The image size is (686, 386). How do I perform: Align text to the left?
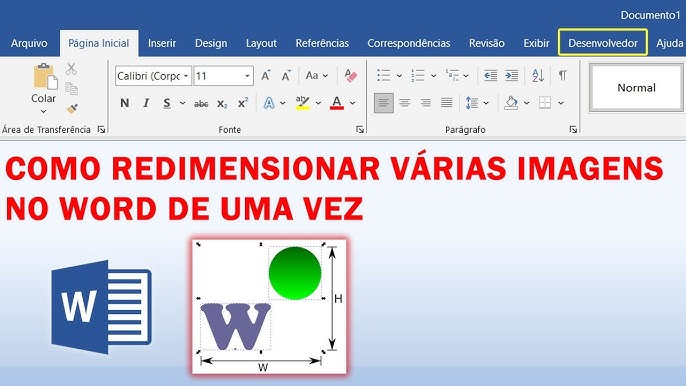[384, 103]
